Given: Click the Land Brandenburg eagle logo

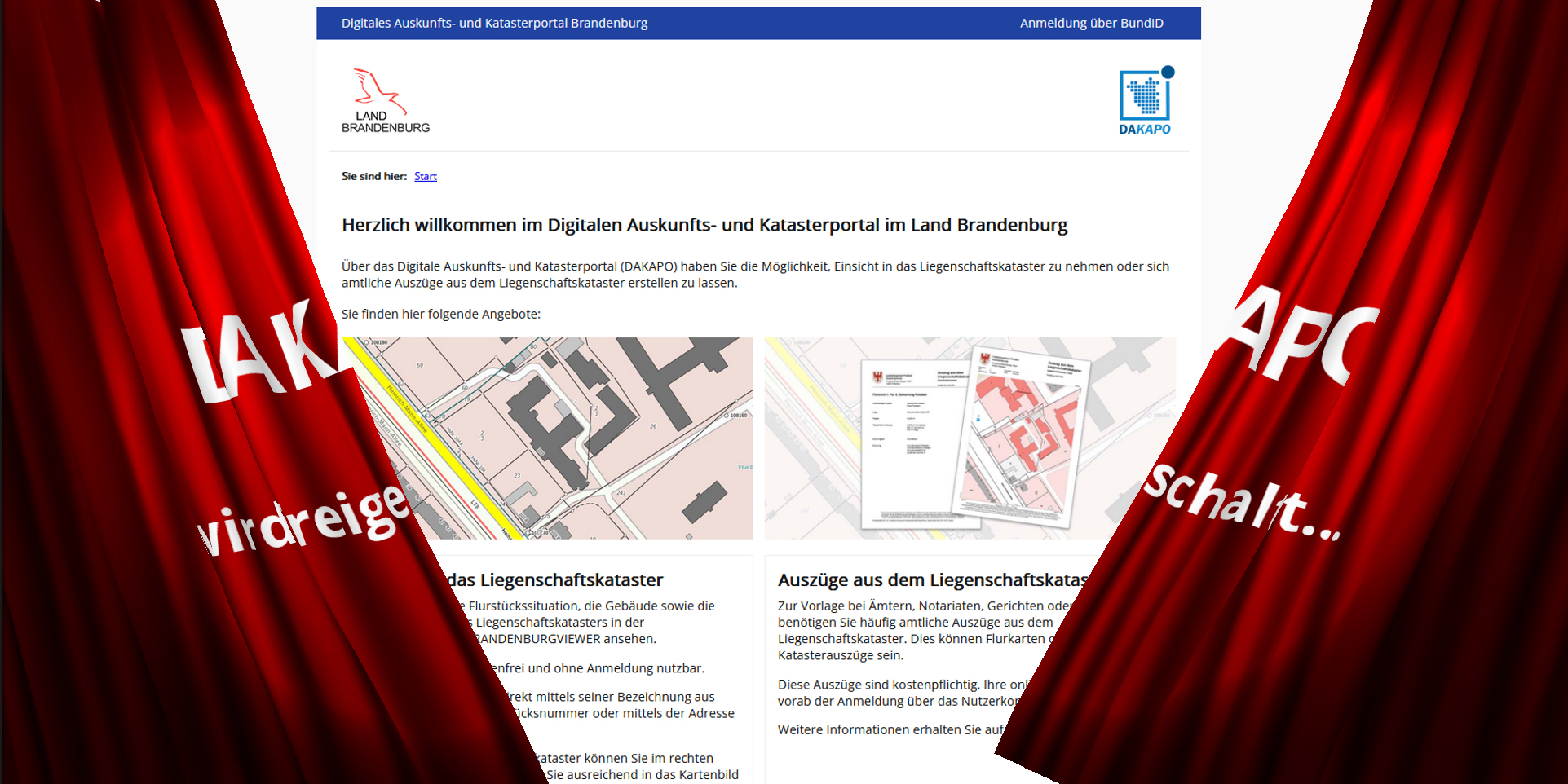Looking at the screenshot, I should (385, 100).
